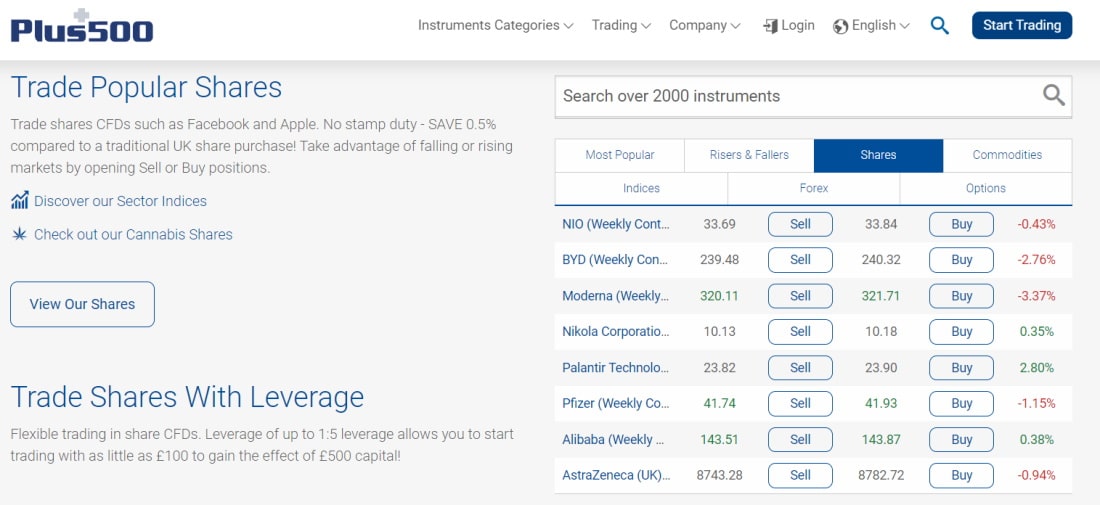
Task: Focus the Search over 2000 instruments field
Action: pos(813,96)
